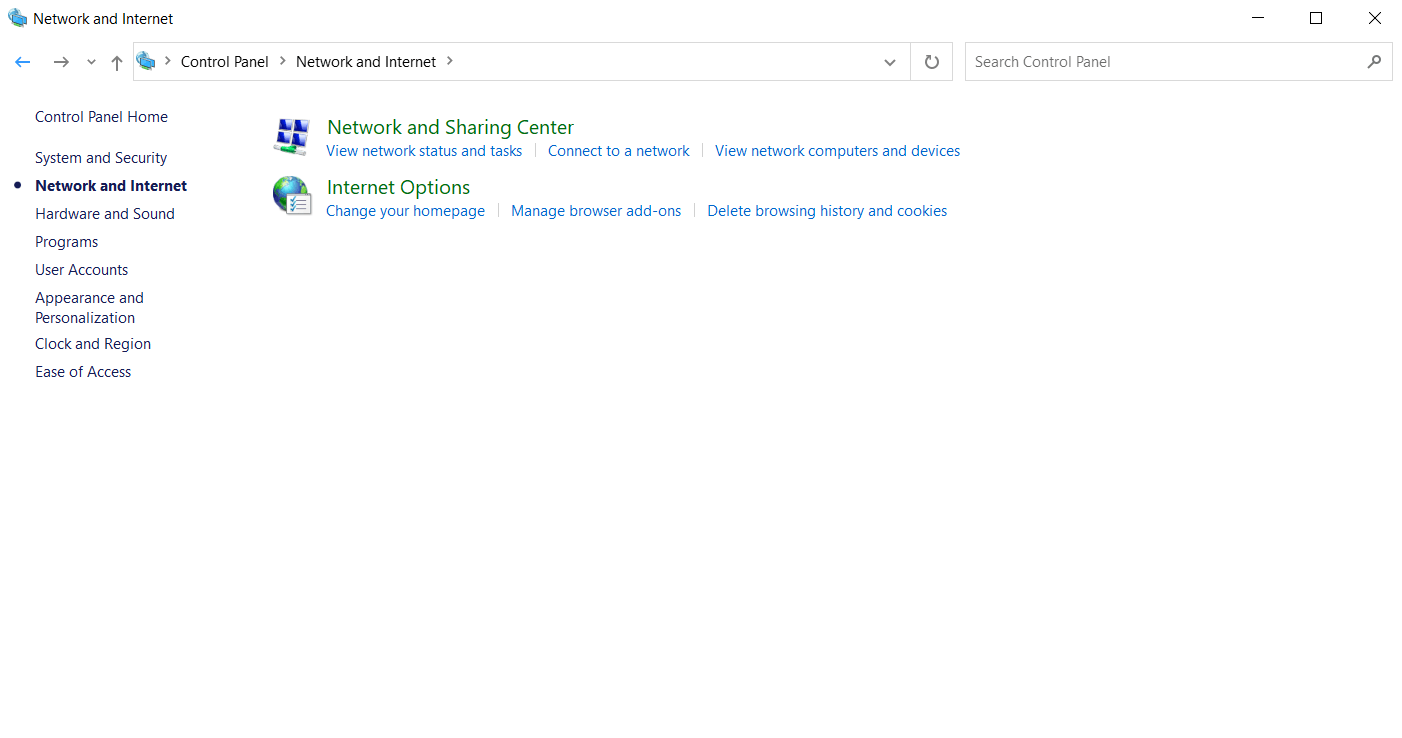1402x738 pixels.
Task: Open View network status and tasks
Action: (x=424, y=150)
